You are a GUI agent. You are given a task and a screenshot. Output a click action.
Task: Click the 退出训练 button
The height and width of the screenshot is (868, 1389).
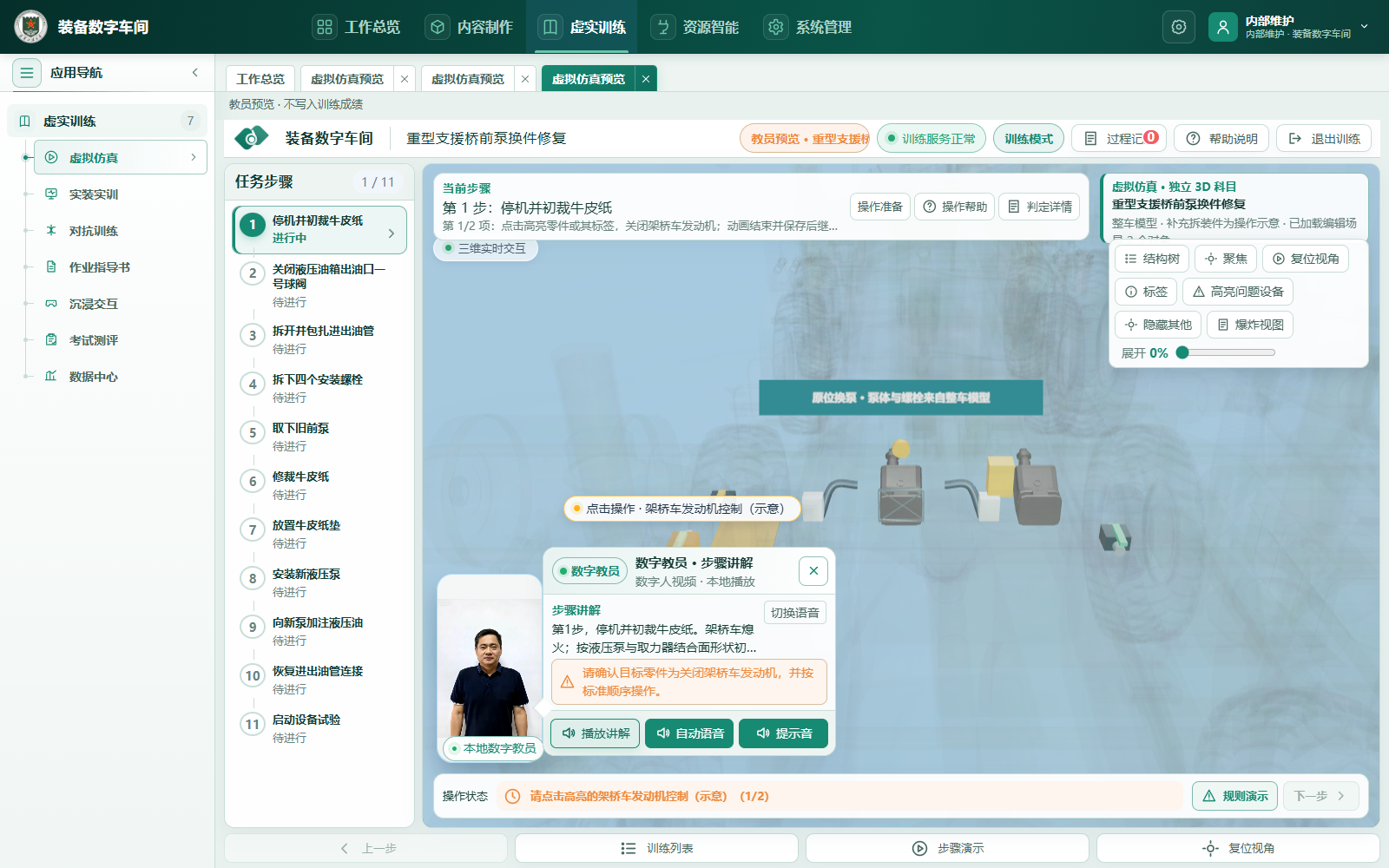pyautogui.click(x=1324, y=139)
